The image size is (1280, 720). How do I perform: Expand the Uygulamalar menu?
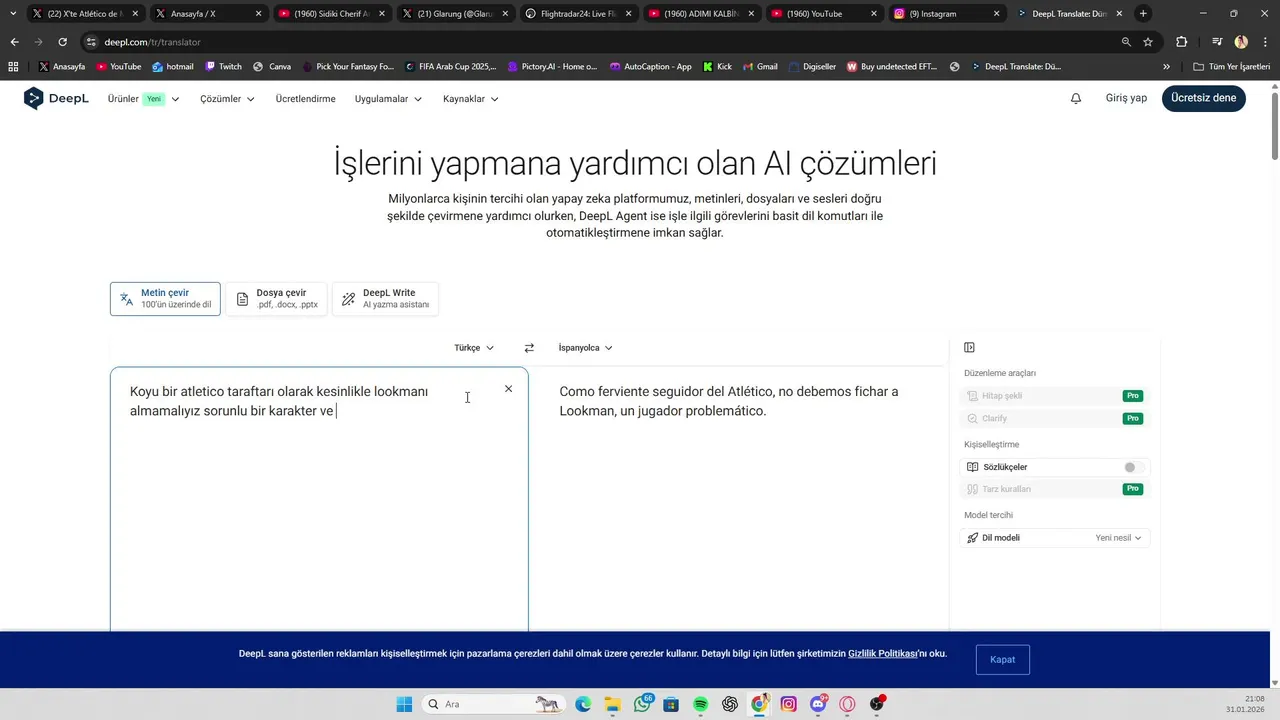point(388,99)
